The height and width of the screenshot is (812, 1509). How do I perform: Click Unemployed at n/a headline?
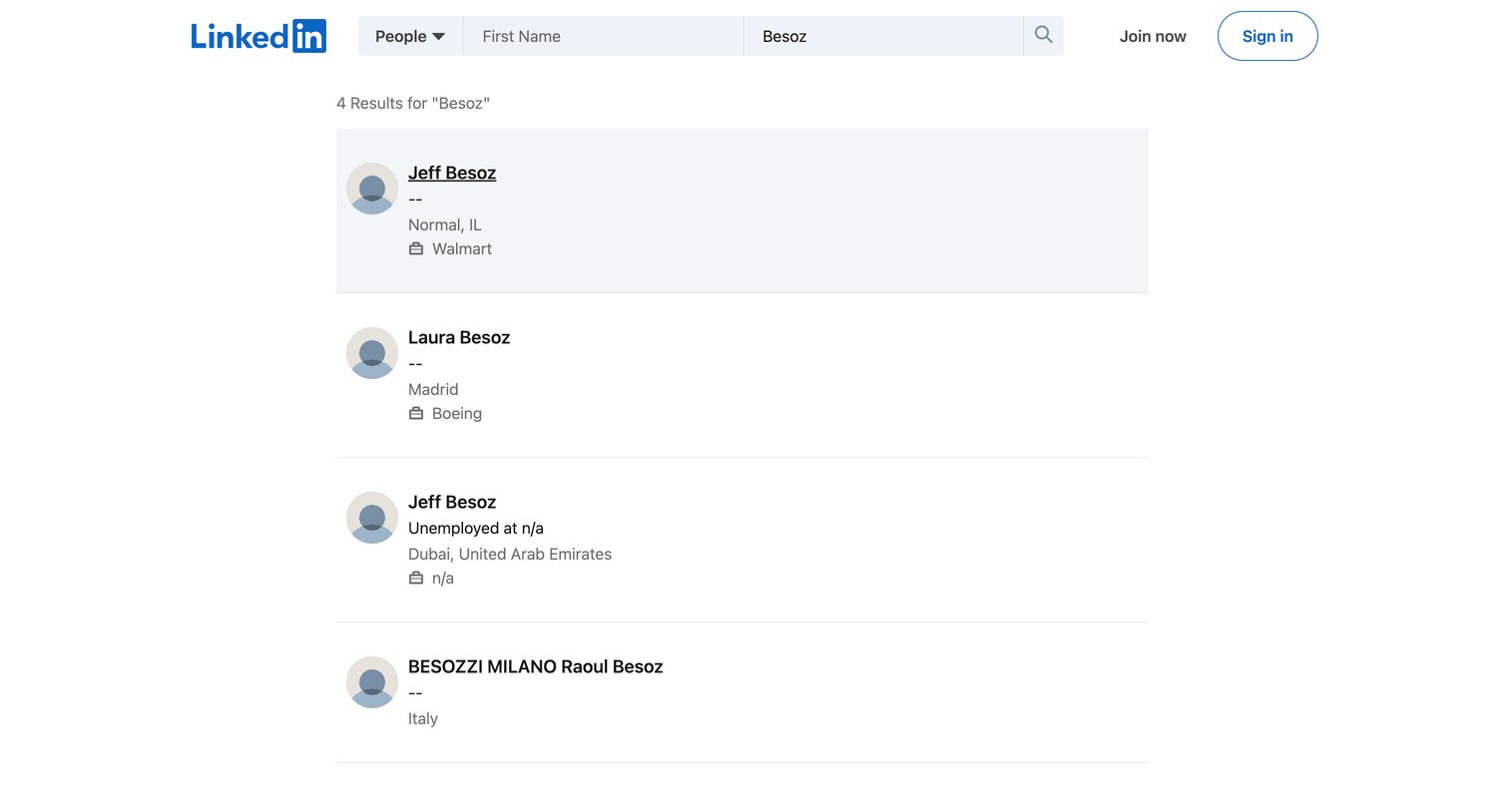[x=476, y=528]
